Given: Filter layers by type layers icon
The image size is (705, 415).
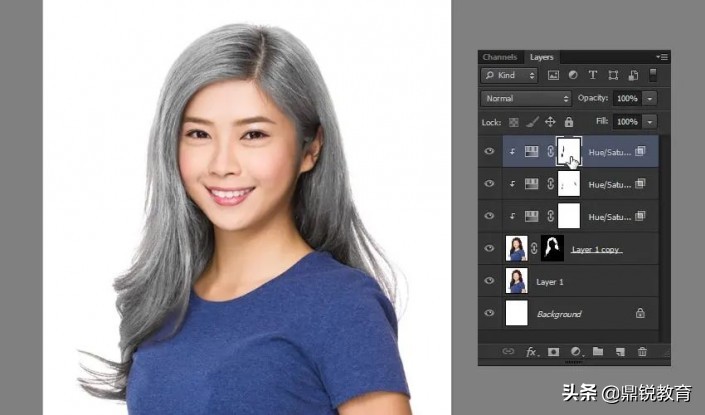Looking at the screenshot, I should coord(593,76).
